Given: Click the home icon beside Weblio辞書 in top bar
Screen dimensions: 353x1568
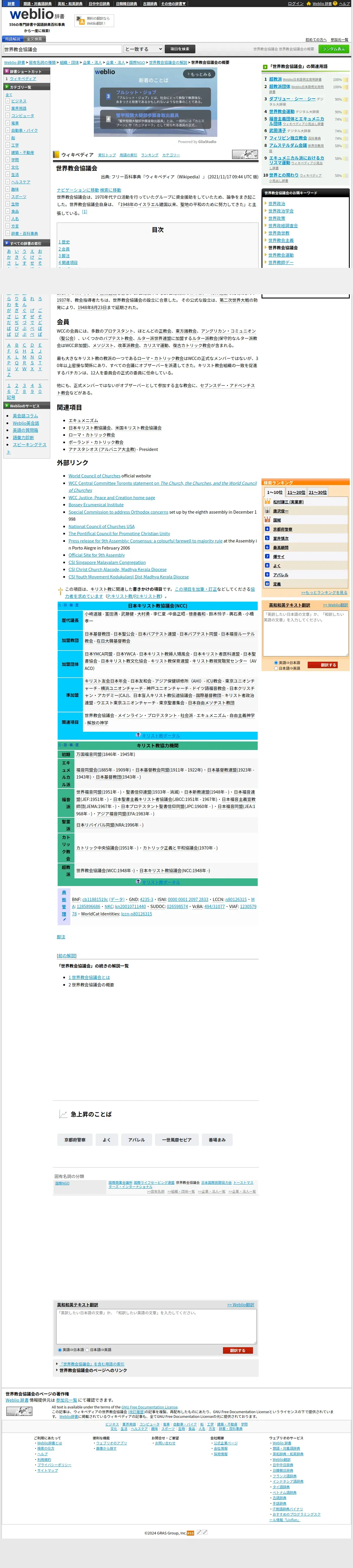Looking at the screenshot, I should coord(309,4).
